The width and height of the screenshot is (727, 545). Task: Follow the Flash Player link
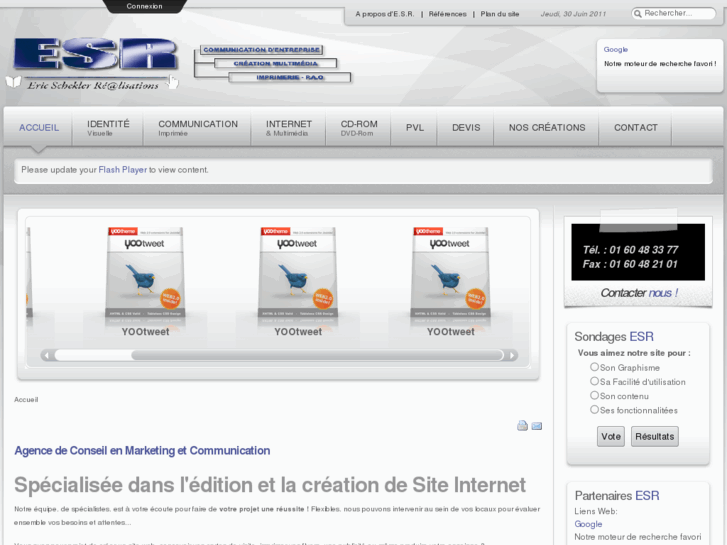pyautogui.click(x=122, y=170)
